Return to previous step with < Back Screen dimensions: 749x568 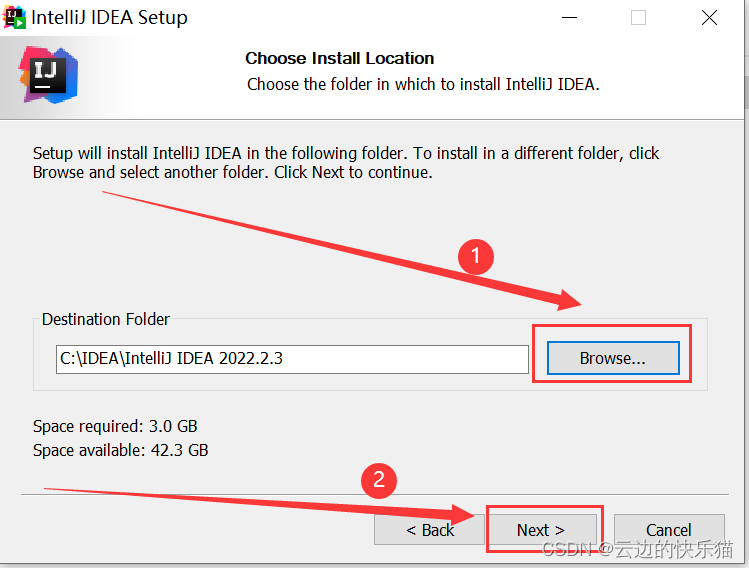[x=429, y=530]
